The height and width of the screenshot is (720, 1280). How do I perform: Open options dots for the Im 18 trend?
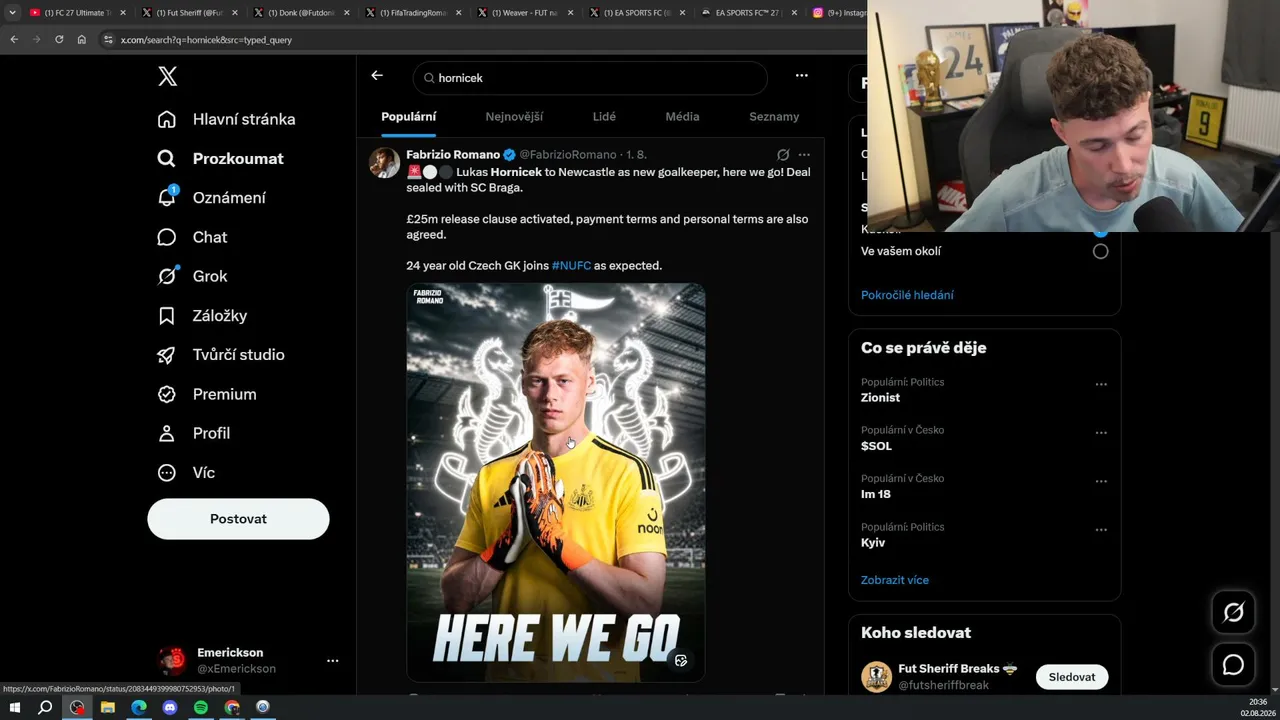(1101, 481)
